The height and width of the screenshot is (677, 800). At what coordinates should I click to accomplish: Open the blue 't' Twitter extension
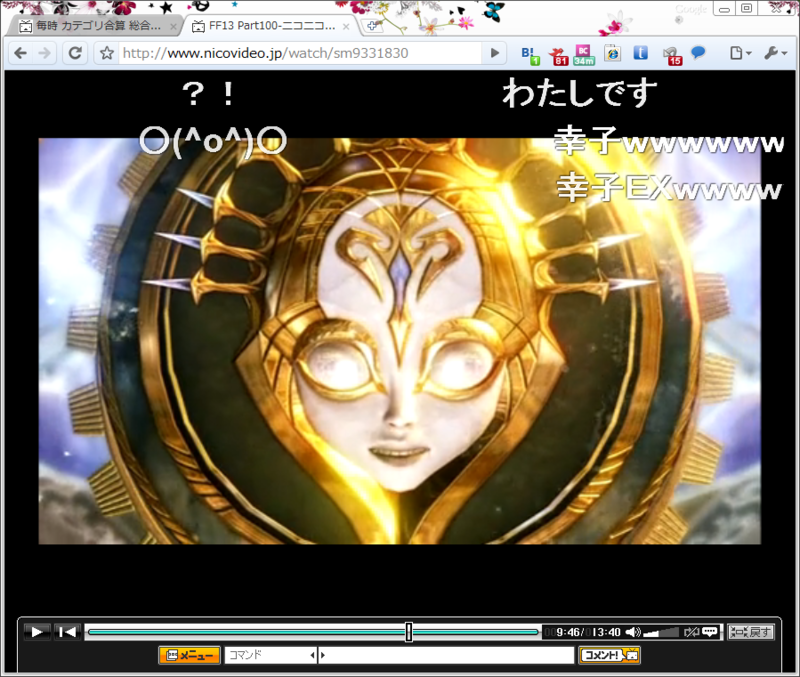640,53
